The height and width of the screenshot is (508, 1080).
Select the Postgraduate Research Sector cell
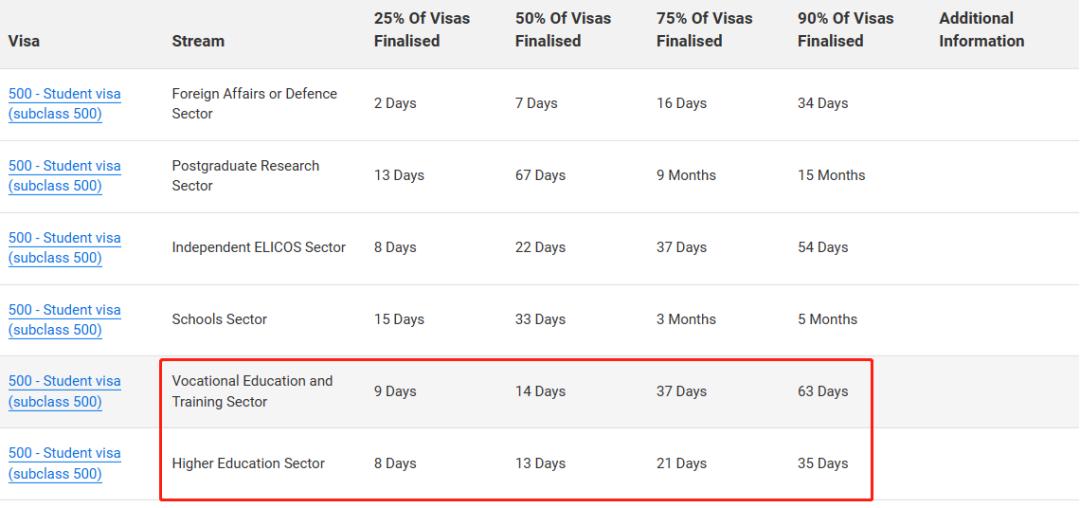[x=246, y=176]
